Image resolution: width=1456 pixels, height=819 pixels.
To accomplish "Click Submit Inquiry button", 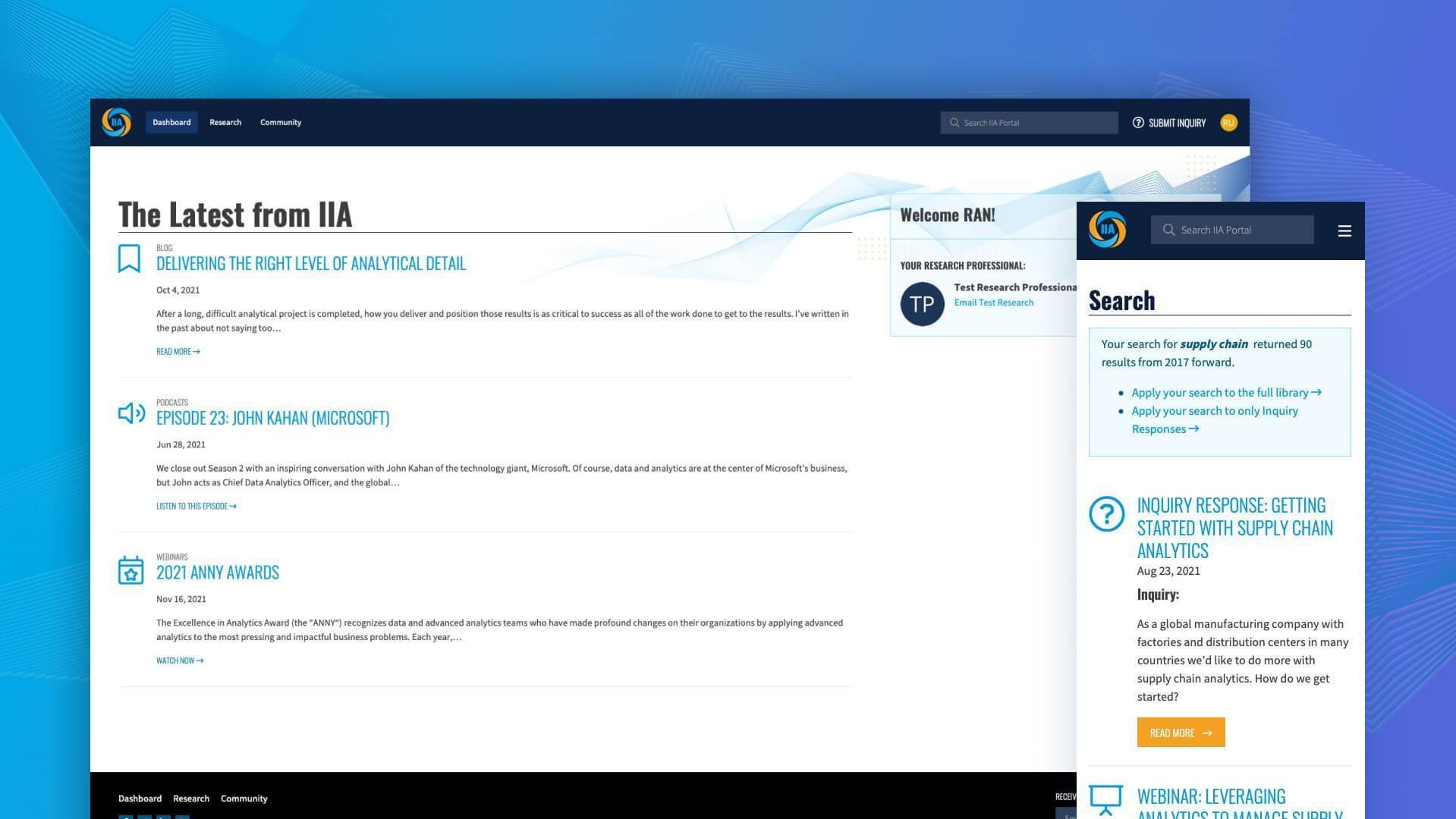I will [1169, 123].
